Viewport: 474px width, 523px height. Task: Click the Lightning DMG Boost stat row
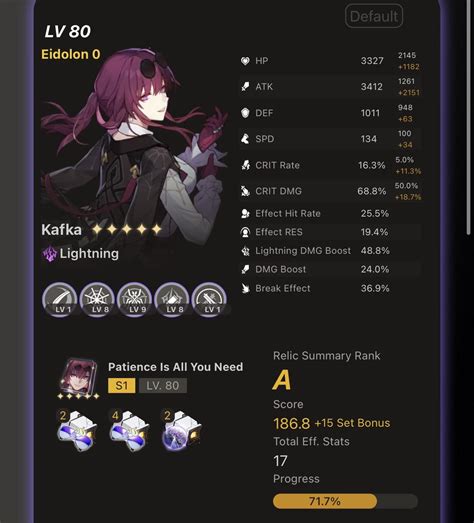coord(331,250)
